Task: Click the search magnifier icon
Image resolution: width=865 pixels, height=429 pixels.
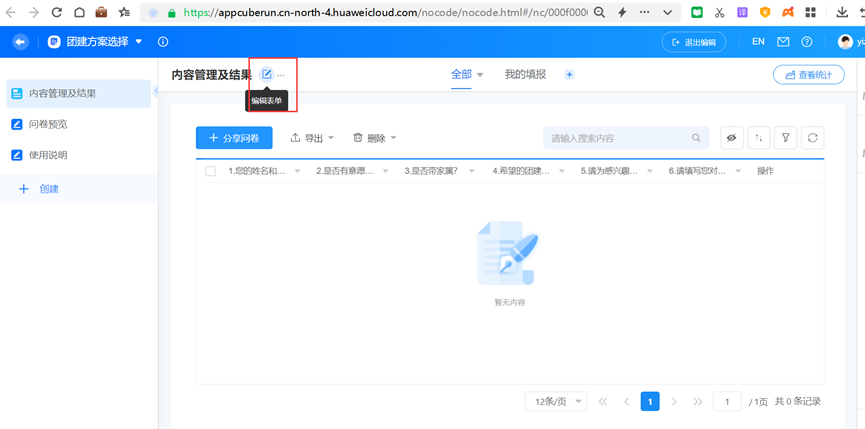Action: 697,138
